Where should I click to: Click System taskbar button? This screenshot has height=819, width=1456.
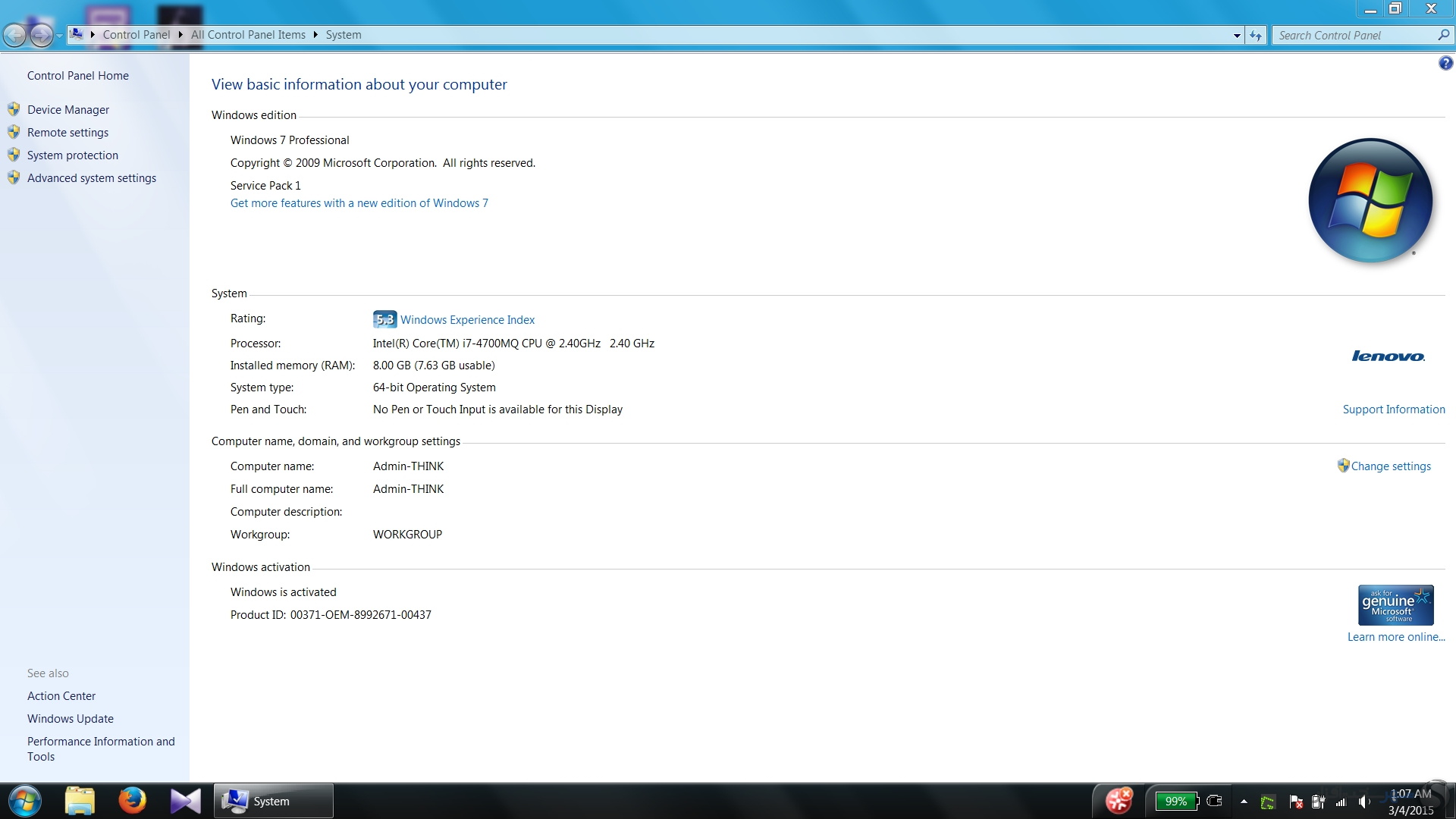(274, 801)
